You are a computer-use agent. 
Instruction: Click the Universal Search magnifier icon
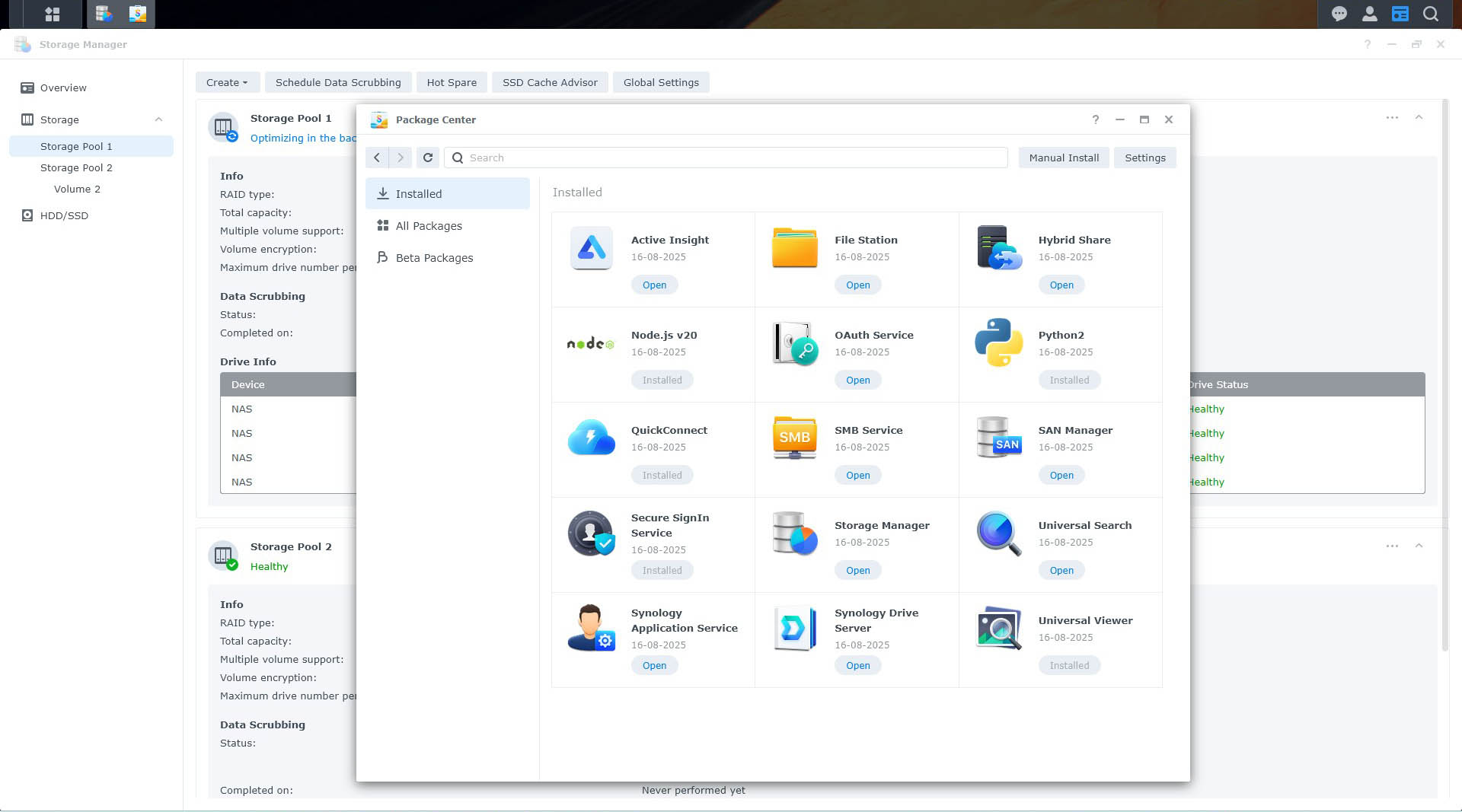coord(999,533)
